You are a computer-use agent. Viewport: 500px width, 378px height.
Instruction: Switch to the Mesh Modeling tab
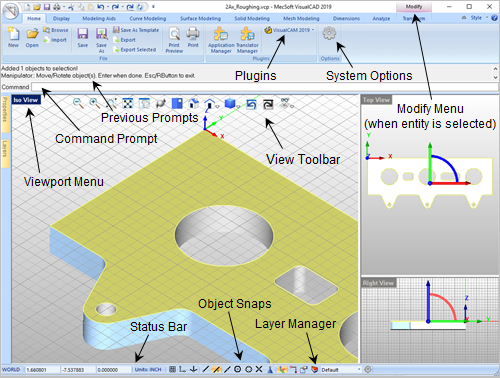[x=301, y=18]
